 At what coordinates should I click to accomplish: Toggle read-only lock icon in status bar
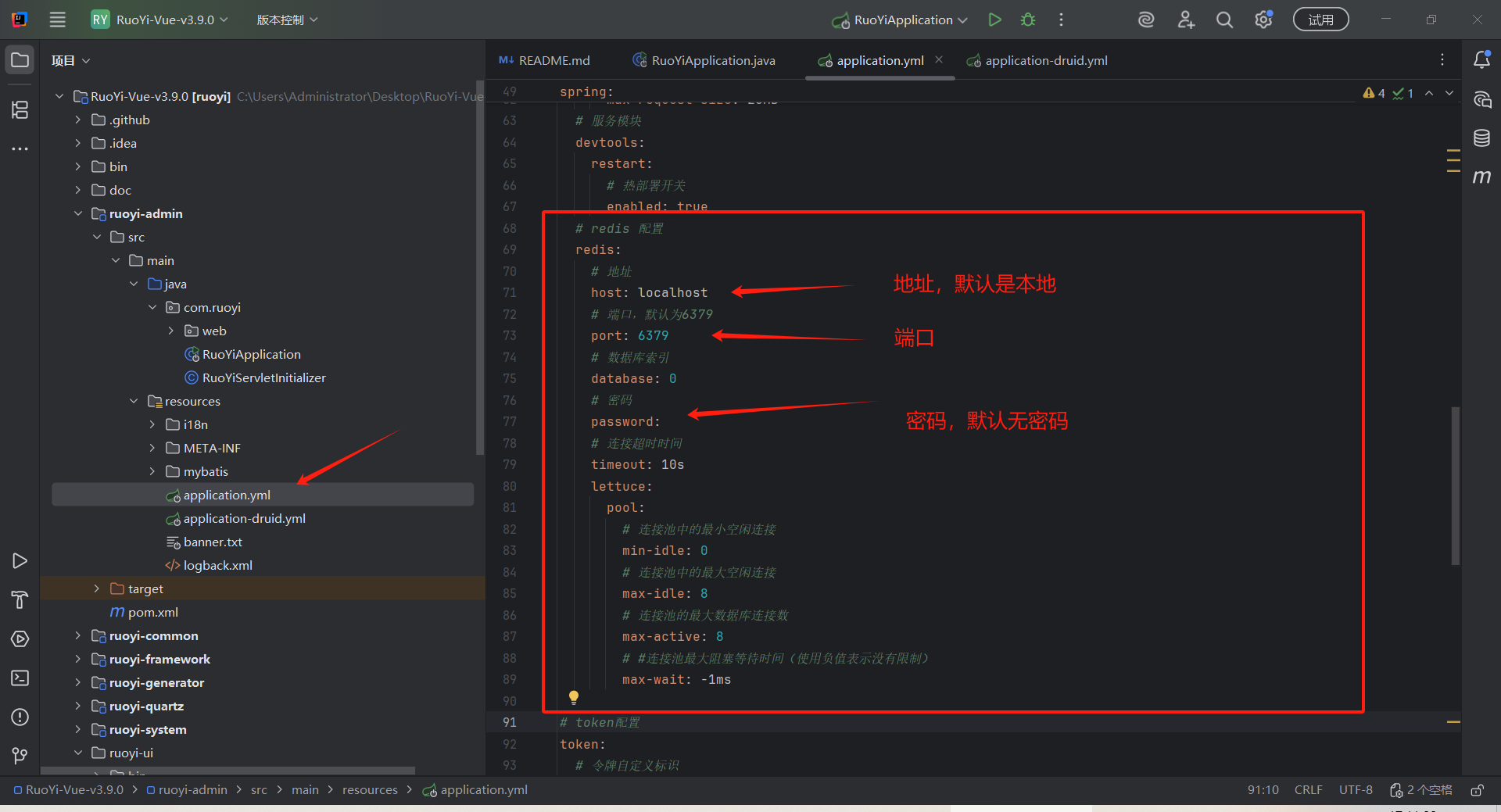(1477, 790)
